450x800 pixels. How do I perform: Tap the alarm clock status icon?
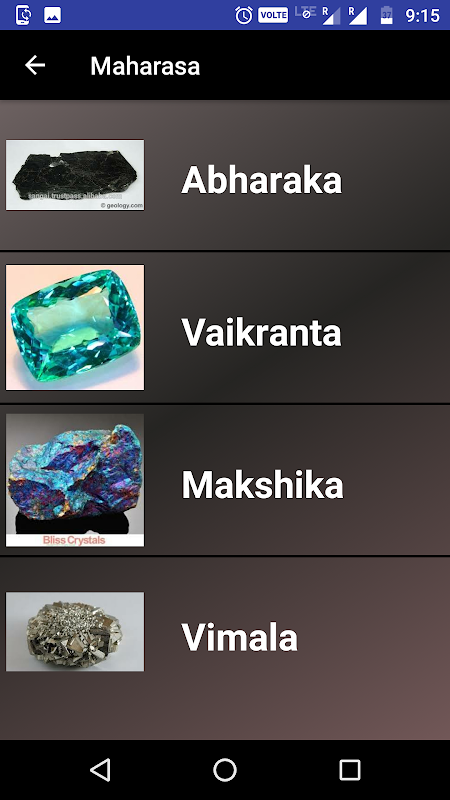(244, 15)
